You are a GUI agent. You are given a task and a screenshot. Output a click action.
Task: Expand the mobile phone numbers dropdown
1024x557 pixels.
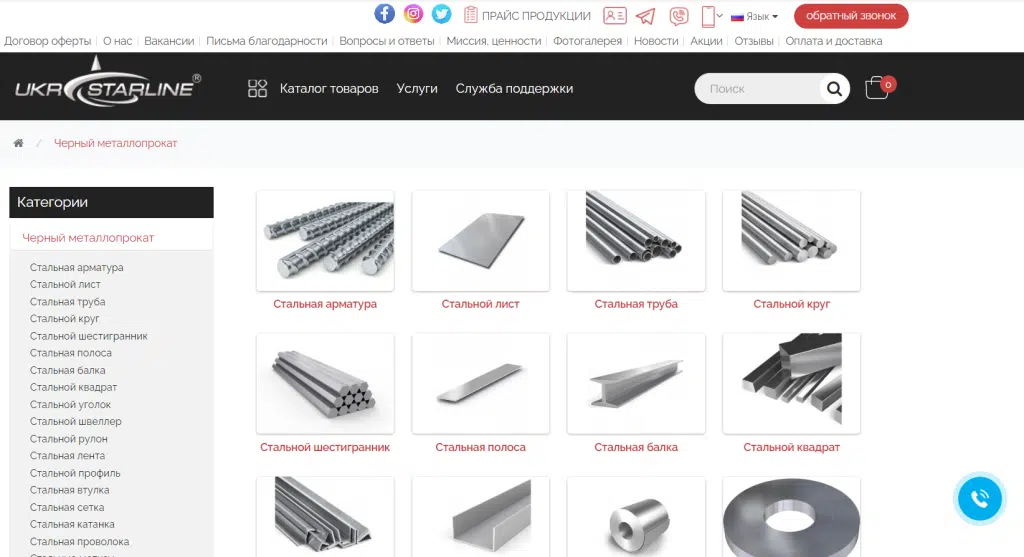point(712,16)
